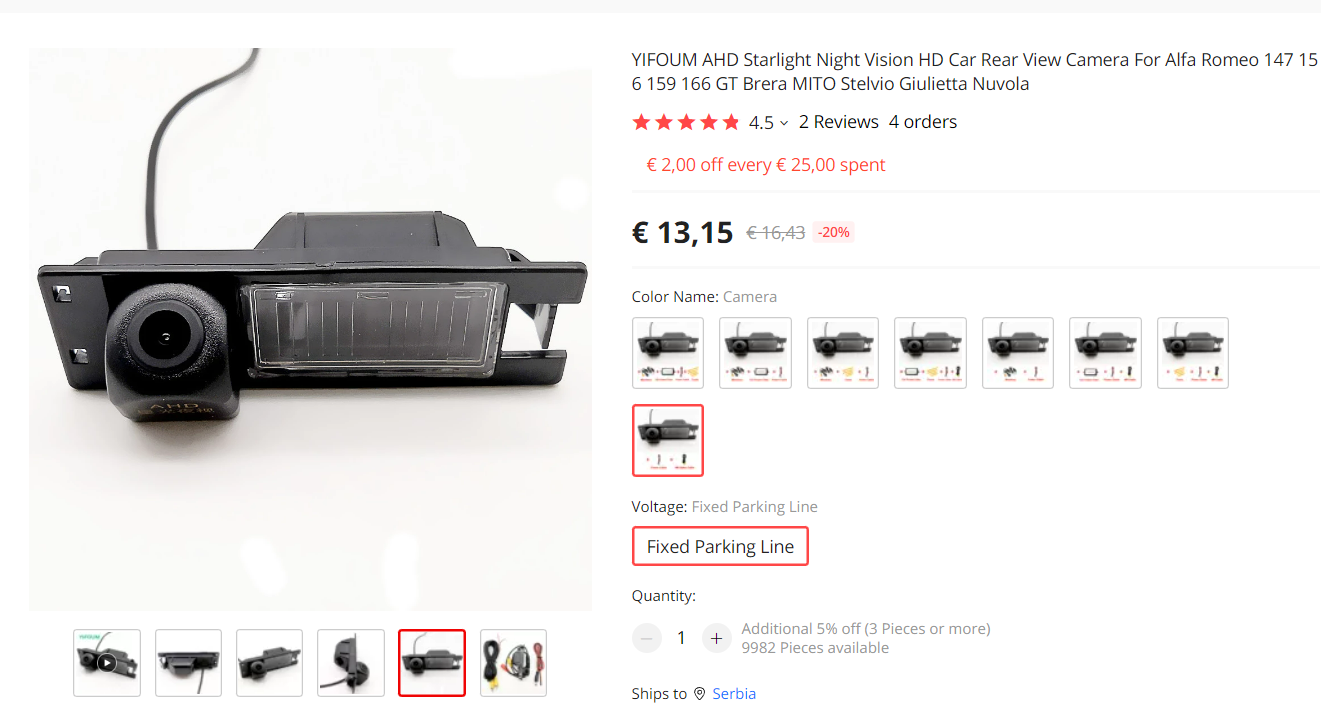Viewport: 1321px width, 710px height.
Task: View the cables thumbnail image
Action: point(513,662)
